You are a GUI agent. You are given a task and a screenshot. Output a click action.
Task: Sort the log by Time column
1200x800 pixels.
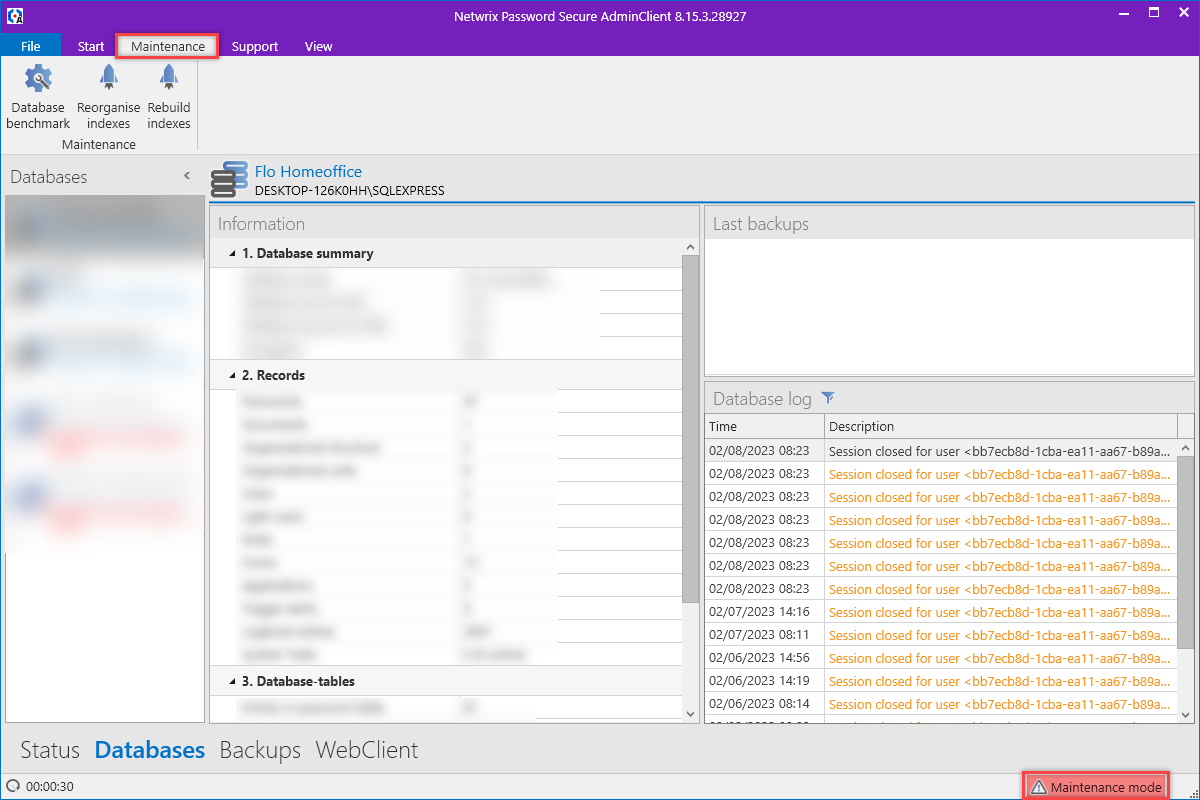pos(765,426)
